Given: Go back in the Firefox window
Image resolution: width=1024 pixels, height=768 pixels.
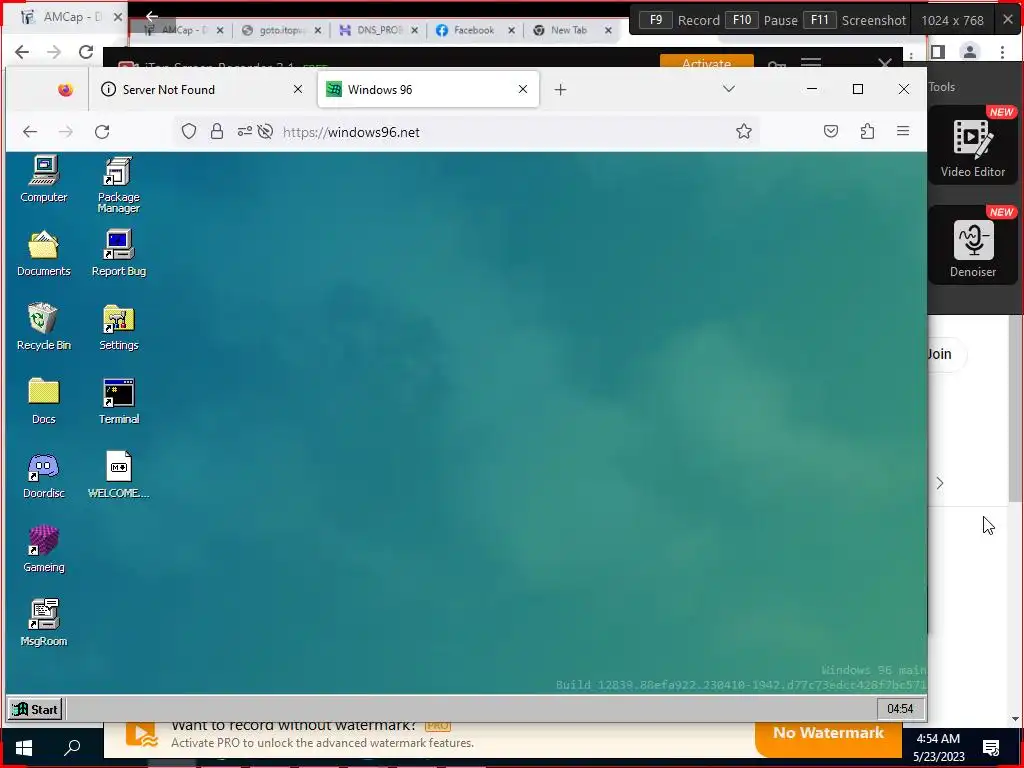Looking at the screenshot, I should [30, 132].
